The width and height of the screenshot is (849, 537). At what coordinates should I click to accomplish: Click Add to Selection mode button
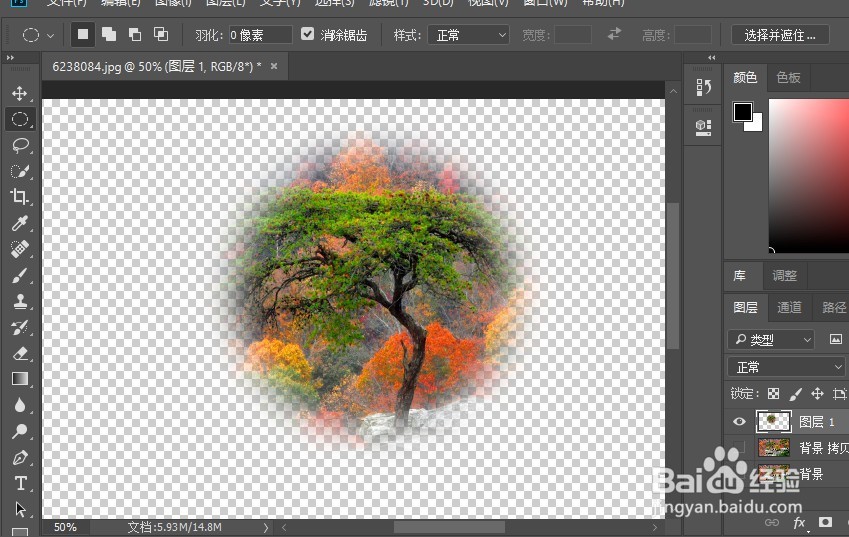pyautogui.click(x=109, y=35)
